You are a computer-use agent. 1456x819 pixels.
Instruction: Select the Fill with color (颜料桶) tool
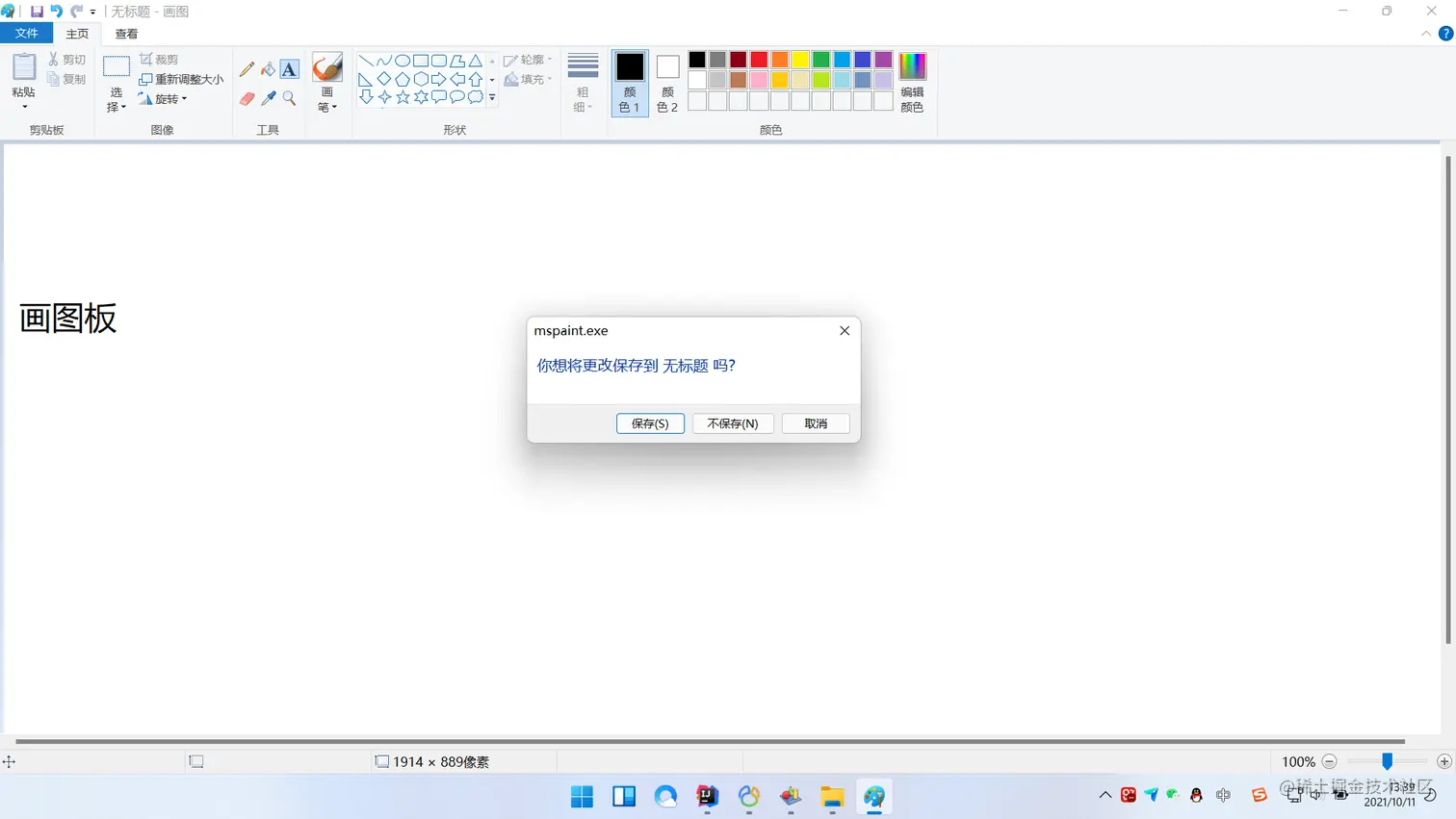point(268,69)
